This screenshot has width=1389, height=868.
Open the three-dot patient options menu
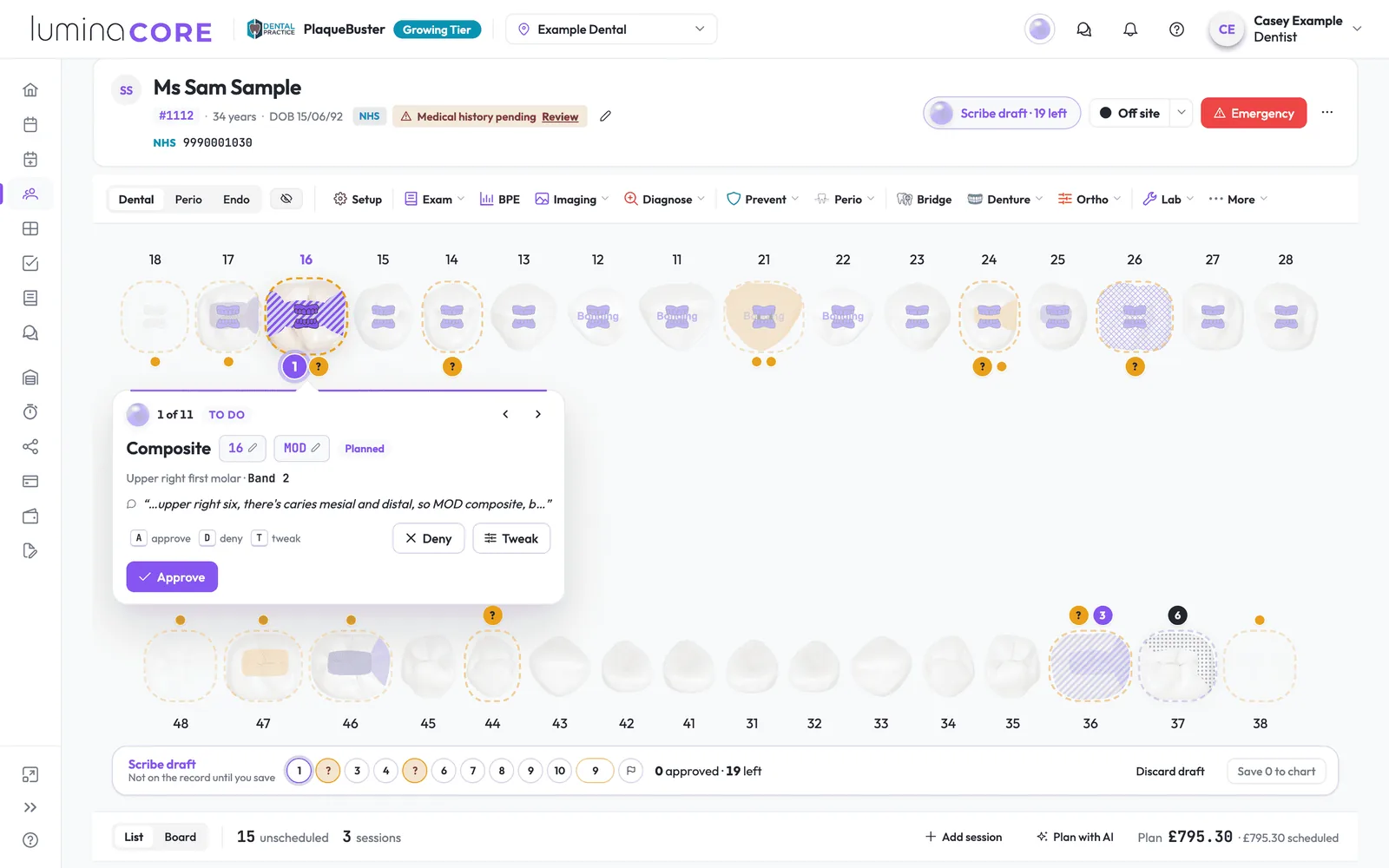pos(1326,113)
